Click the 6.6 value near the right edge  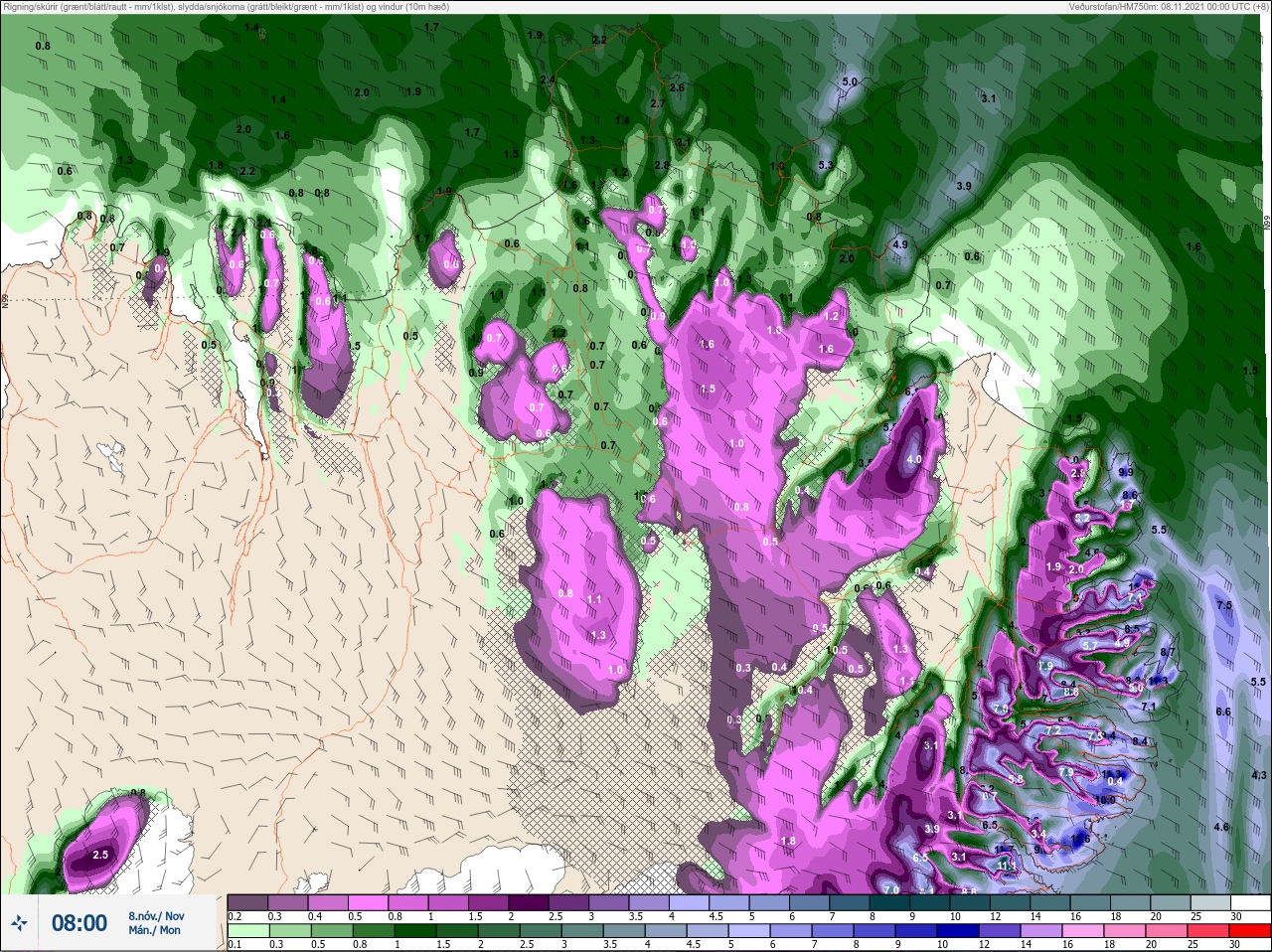[x=1223, y=712]
